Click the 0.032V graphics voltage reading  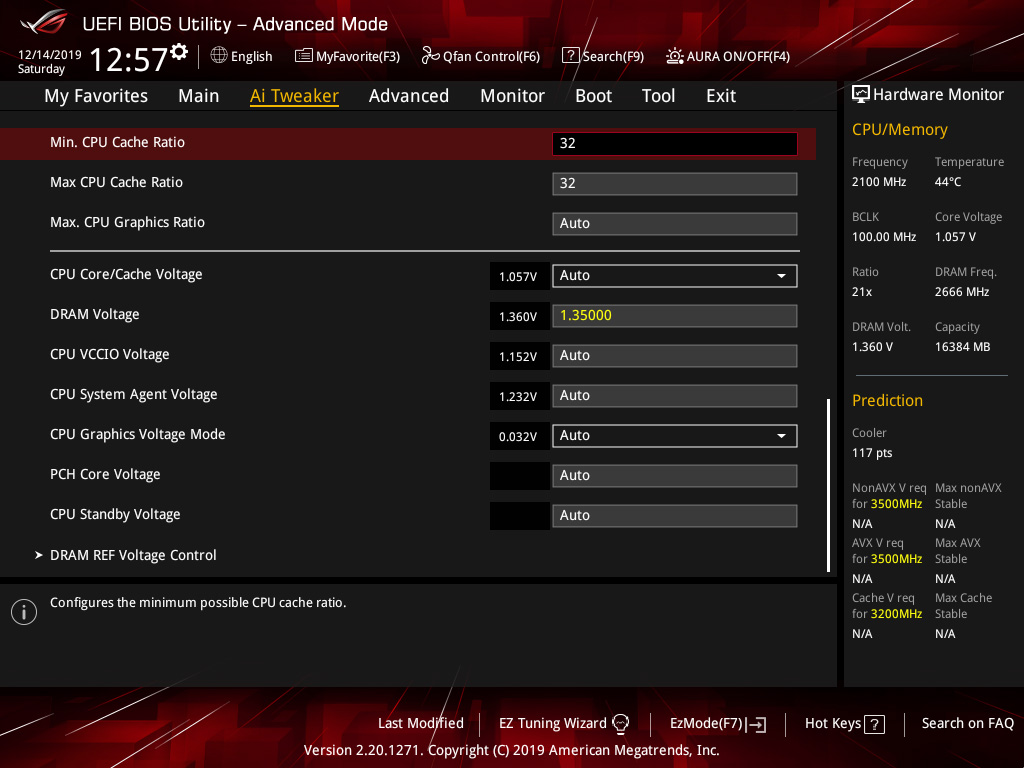pos(519,436)
